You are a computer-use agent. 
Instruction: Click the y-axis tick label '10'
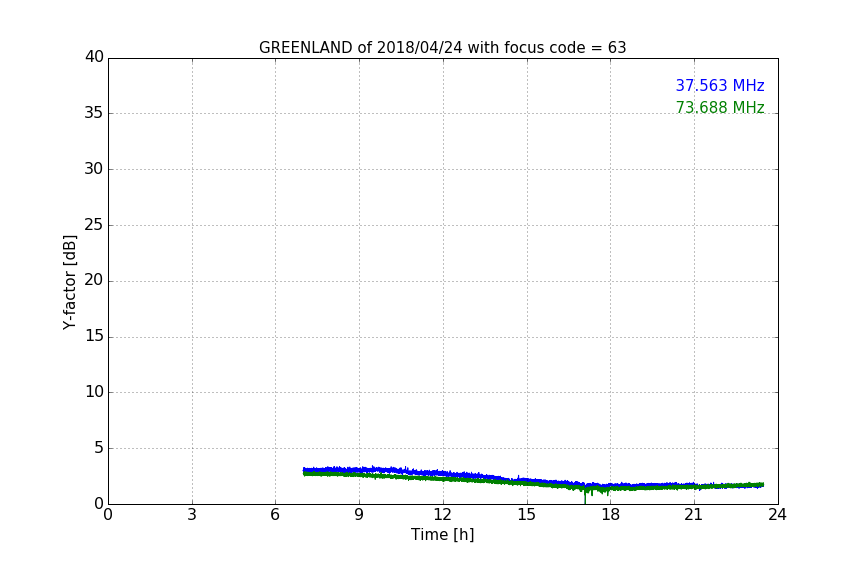click(x=94, y=392)
